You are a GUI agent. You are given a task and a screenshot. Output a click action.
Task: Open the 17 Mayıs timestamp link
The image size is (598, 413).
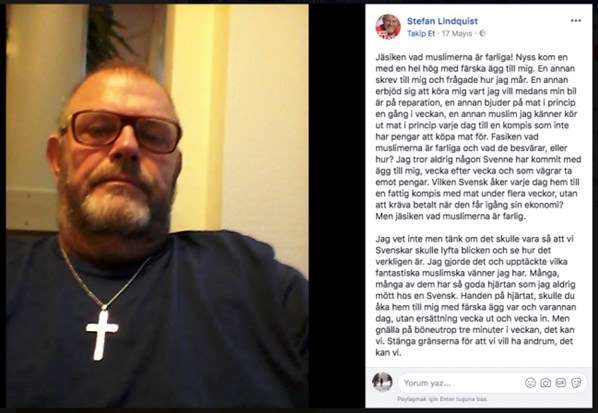click(x=457, y=34)
